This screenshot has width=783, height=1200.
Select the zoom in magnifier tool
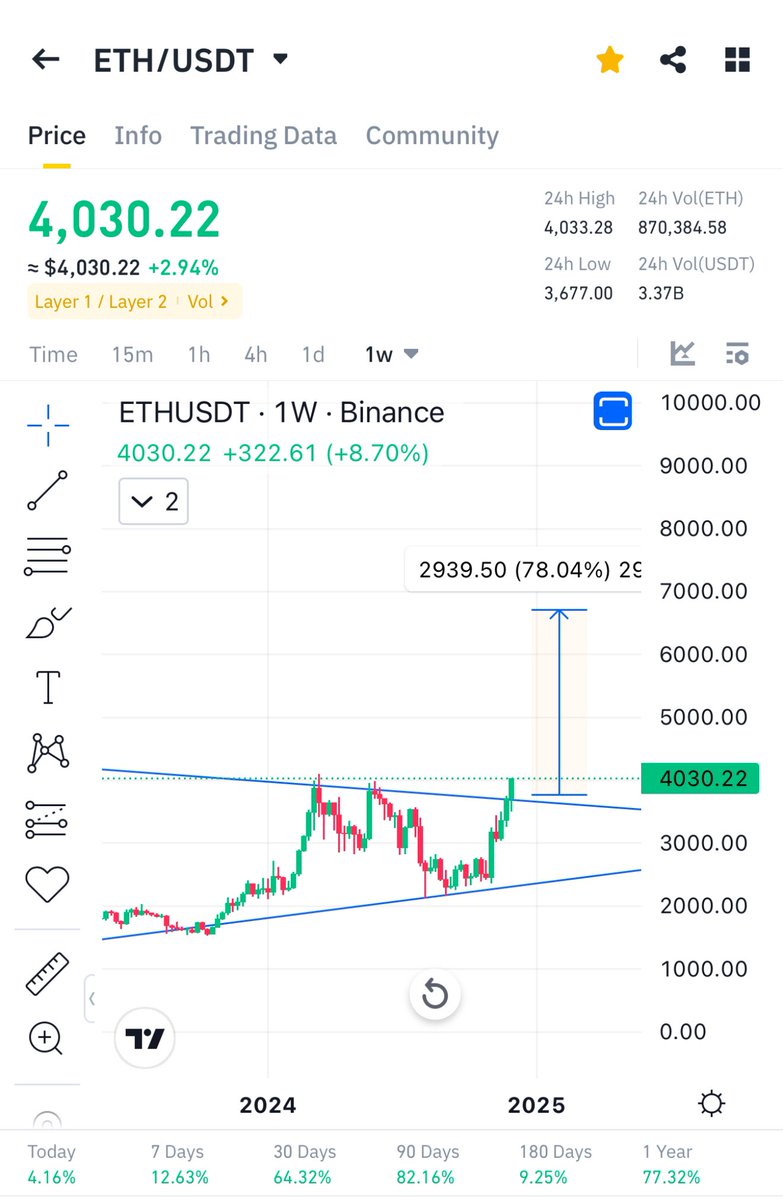click(x=47, y=1039)
